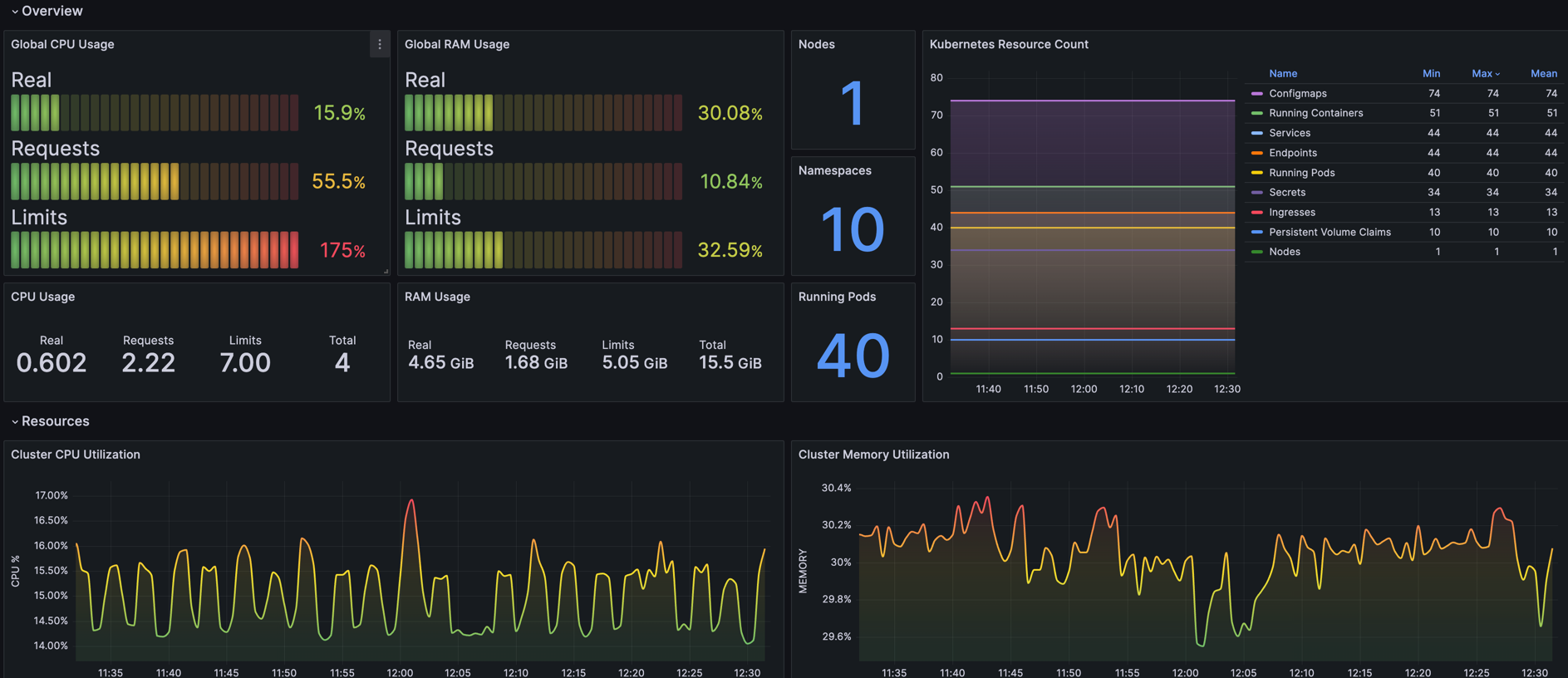This screenshot has height=678, width=1568.
Task: Click the Configmaps series color line icon
Action: (x=1256, y=94)
